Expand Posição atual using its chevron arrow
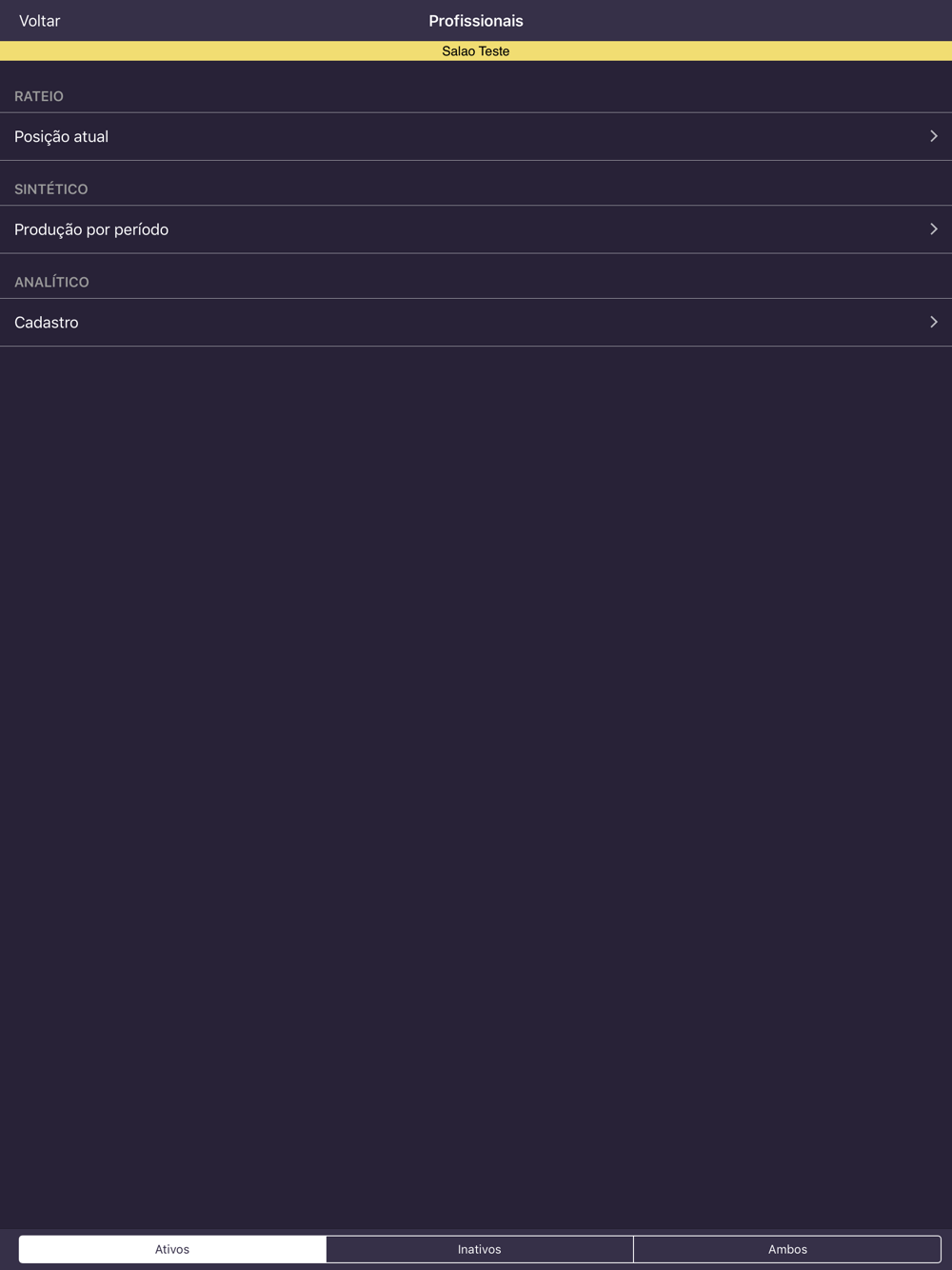This screenshot has width=952, height=1270. coord(933,136)
